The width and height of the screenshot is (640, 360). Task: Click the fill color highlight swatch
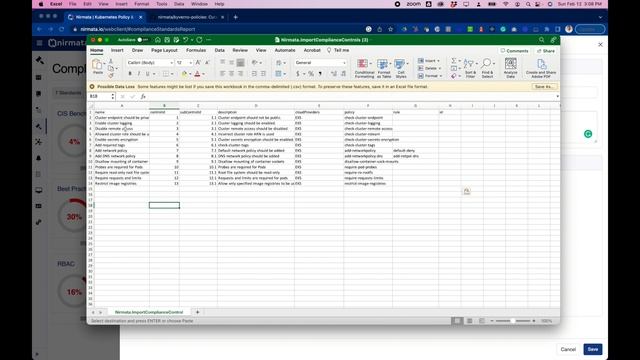184,74
